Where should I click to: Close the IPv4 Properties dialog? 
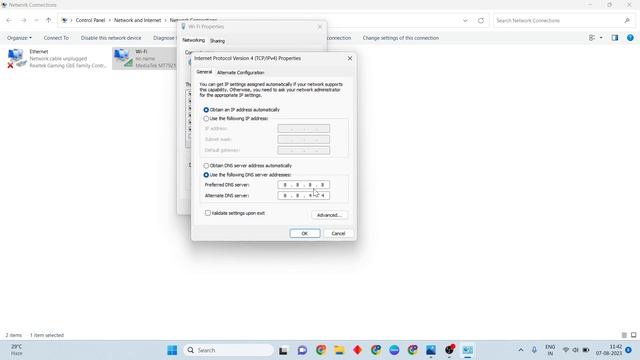click(350, 58)
